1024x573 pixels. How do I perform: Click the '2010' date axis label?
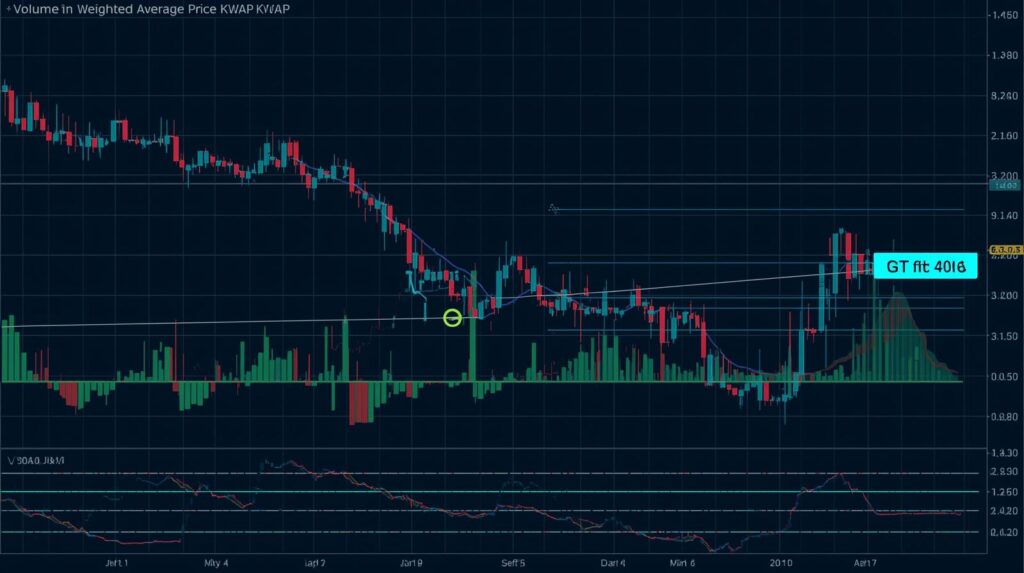(x=781, y=563)
